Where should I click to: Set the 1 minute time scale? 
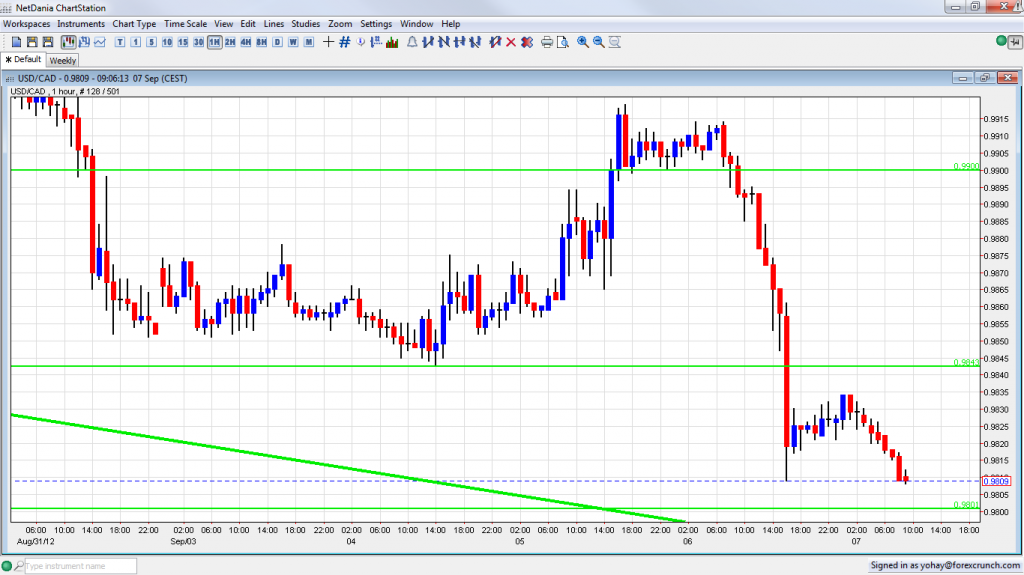coord(135,42)
